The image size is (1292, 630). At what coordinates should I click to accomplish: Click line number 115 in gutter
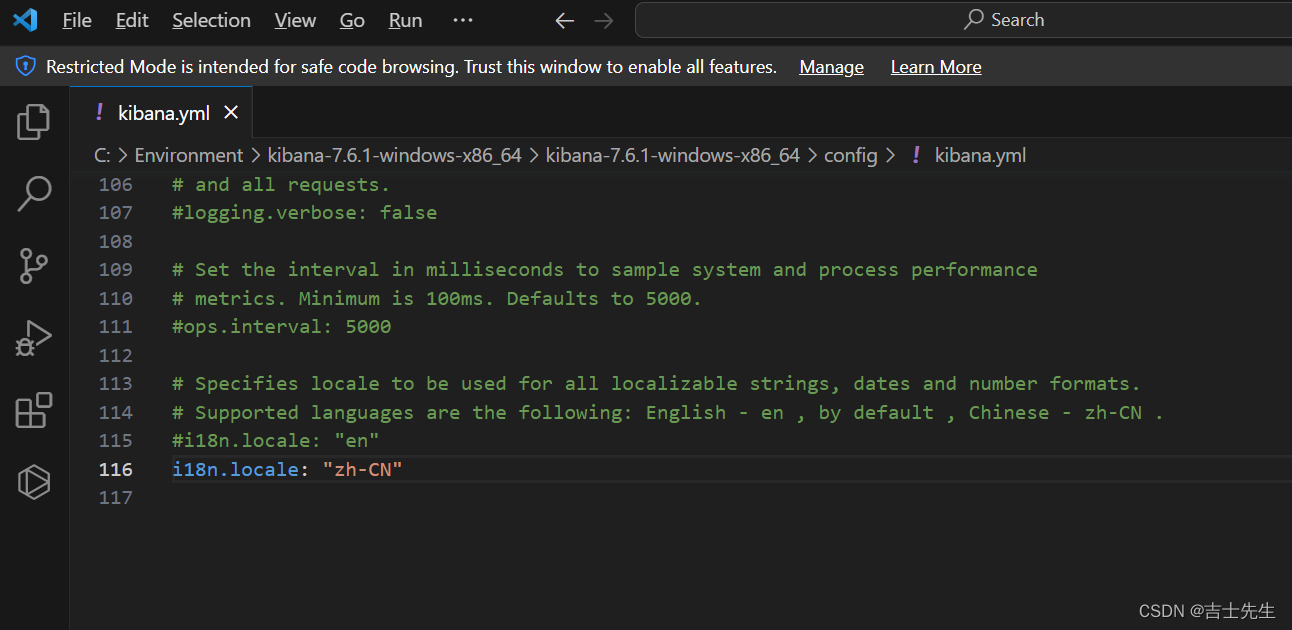(x=116, y=440)
